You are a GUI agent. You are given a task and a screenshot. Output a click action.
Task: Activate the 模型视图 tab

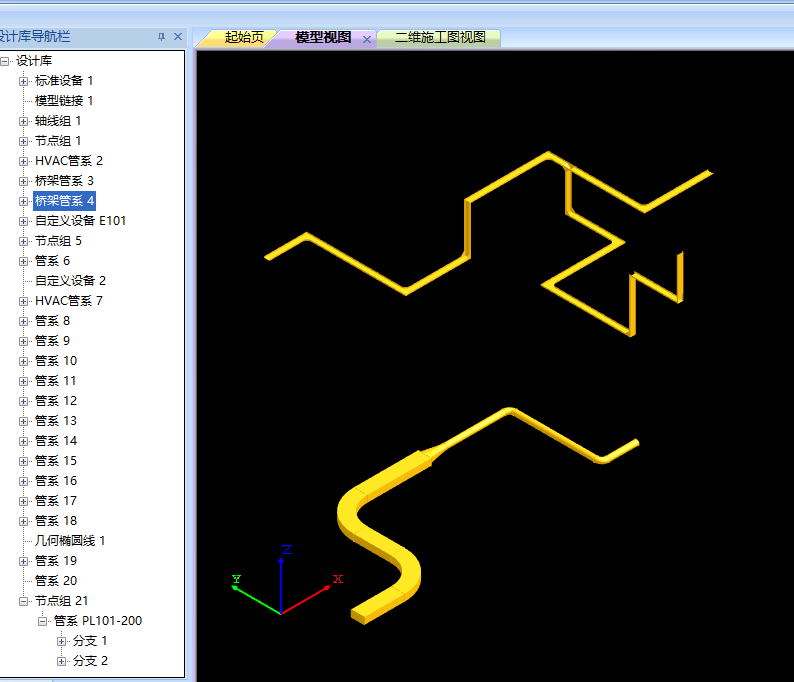click(322, 38)
